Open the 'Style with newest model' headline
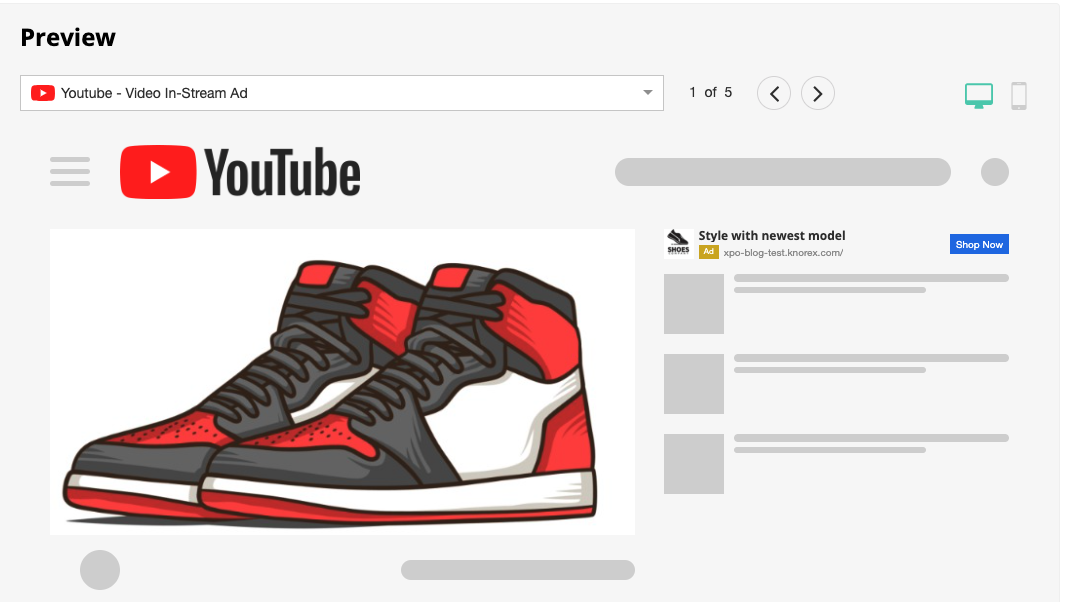1065x602 pixels. pos(771,236)
